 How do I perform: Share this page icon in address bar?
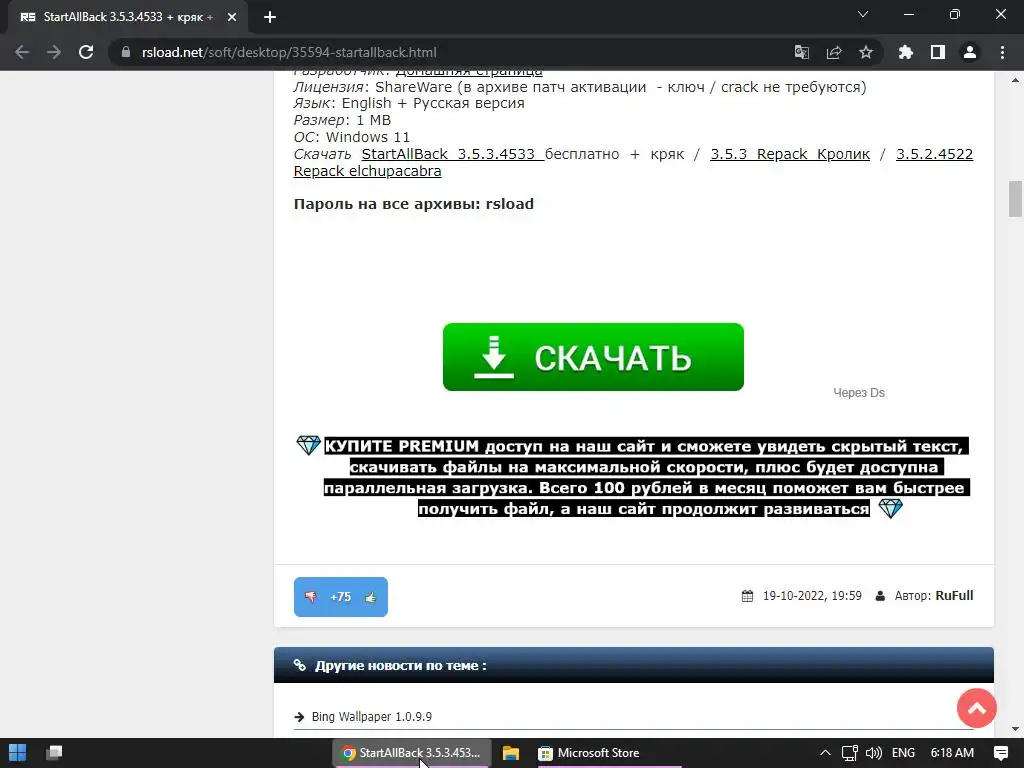pos(834,52)
